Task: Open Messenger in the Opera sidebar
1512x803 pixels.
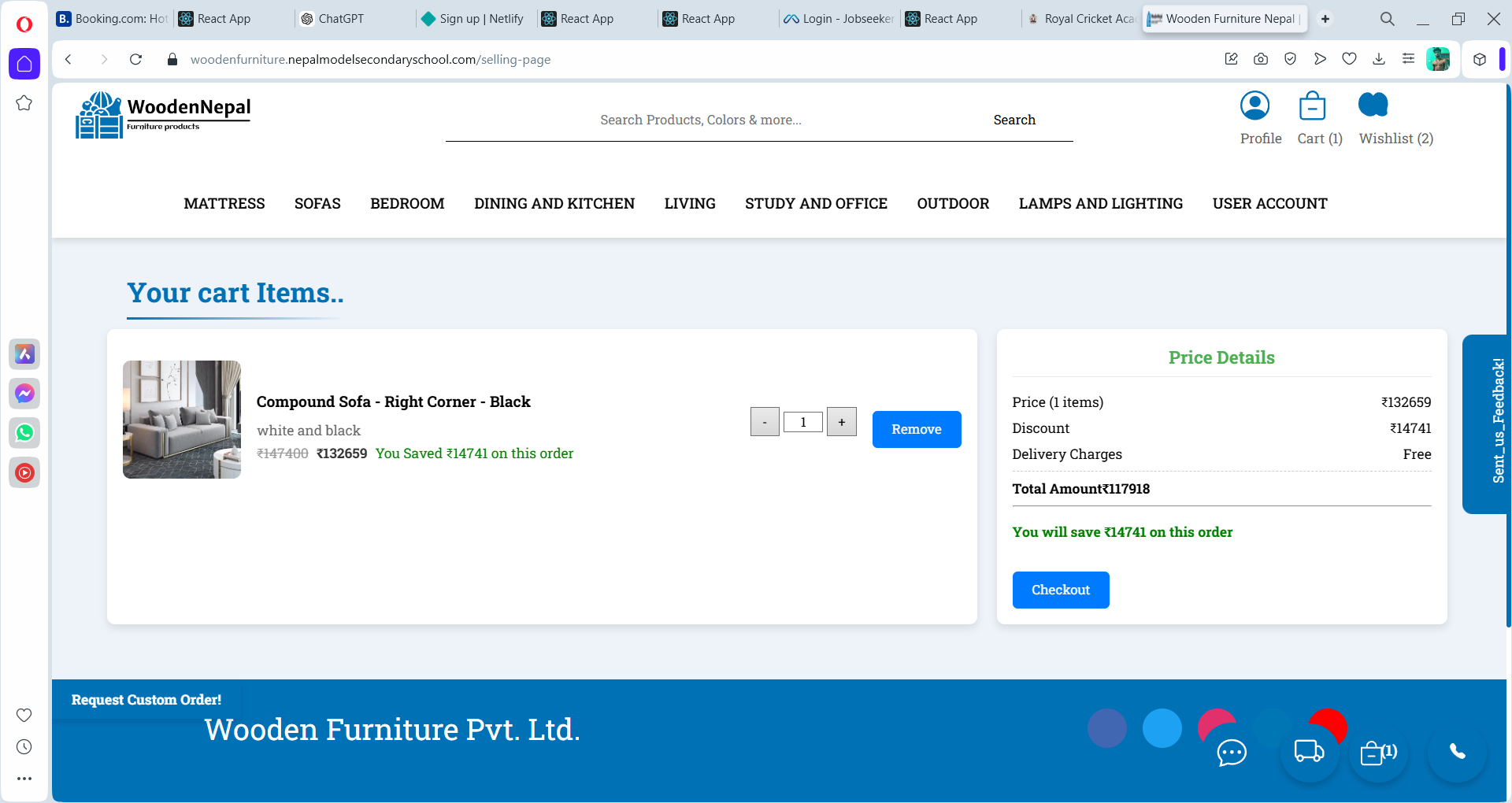Action: coord(24,394)
